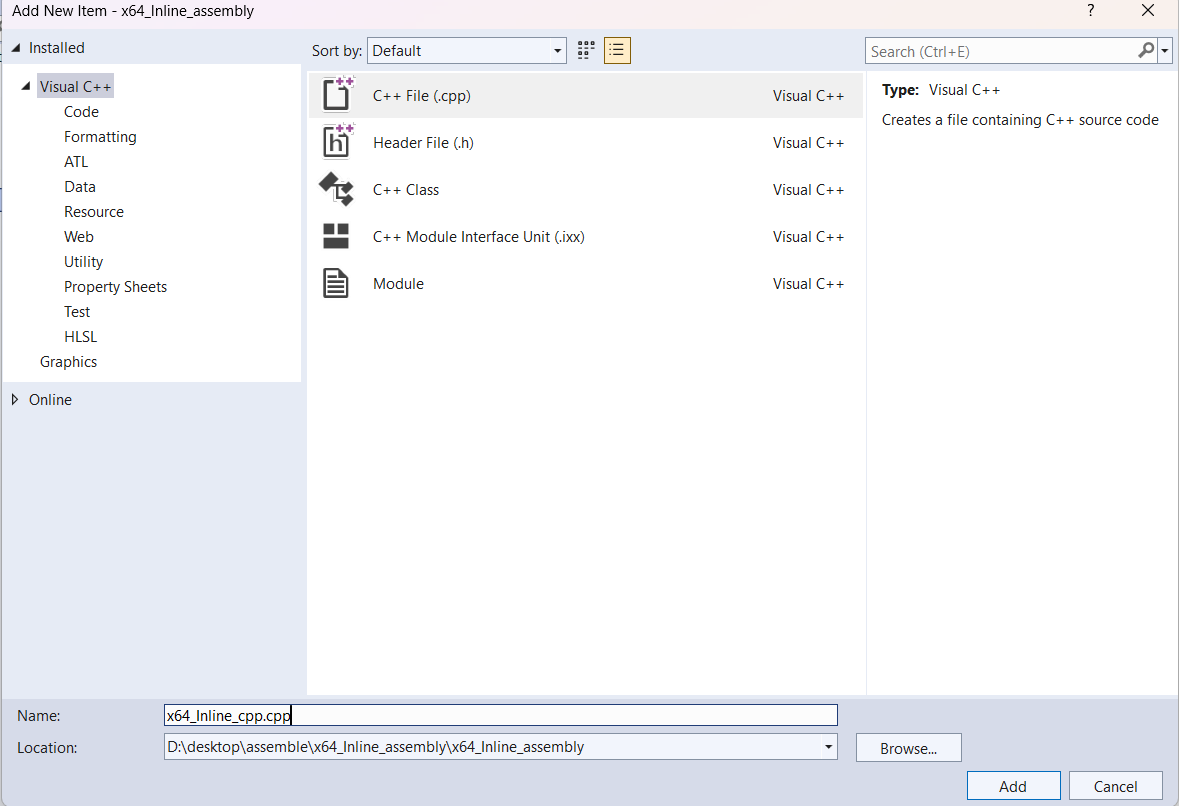The height and width of the screenshot is (806, 1179).
Task: Click the search magnifier icon
Action: click(x=1145, y=50)
